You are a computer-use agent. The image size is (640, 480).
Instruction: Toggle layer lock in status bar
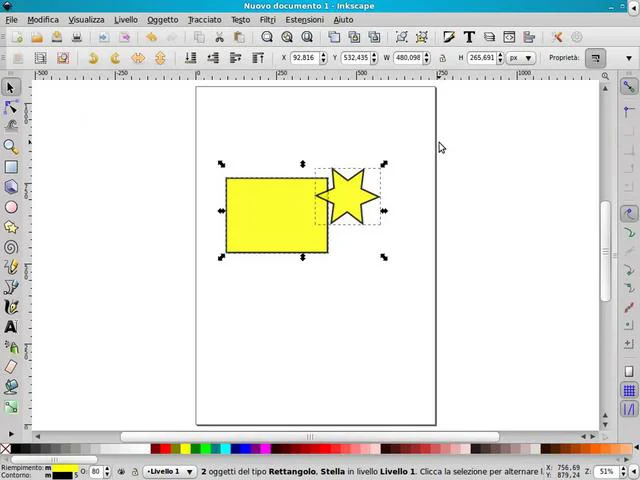pos(135,472)
